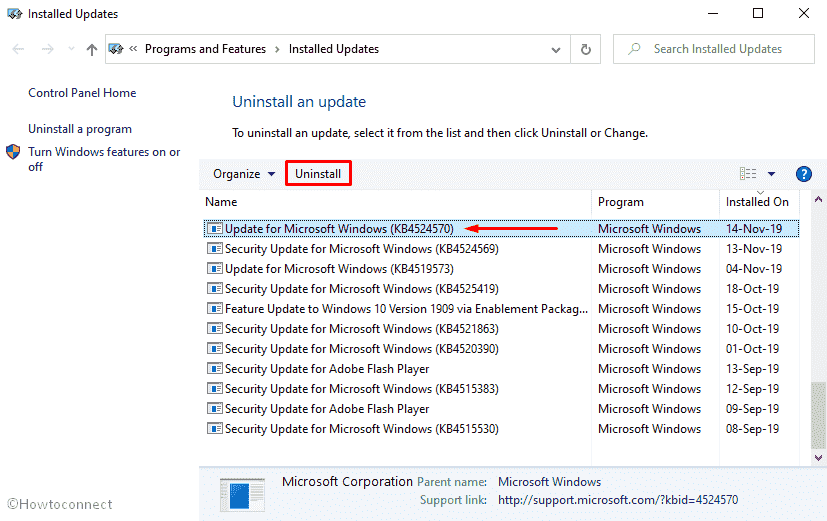Click the search magnifier icon
Screen dimensions: 827x521
click(634, 49)
